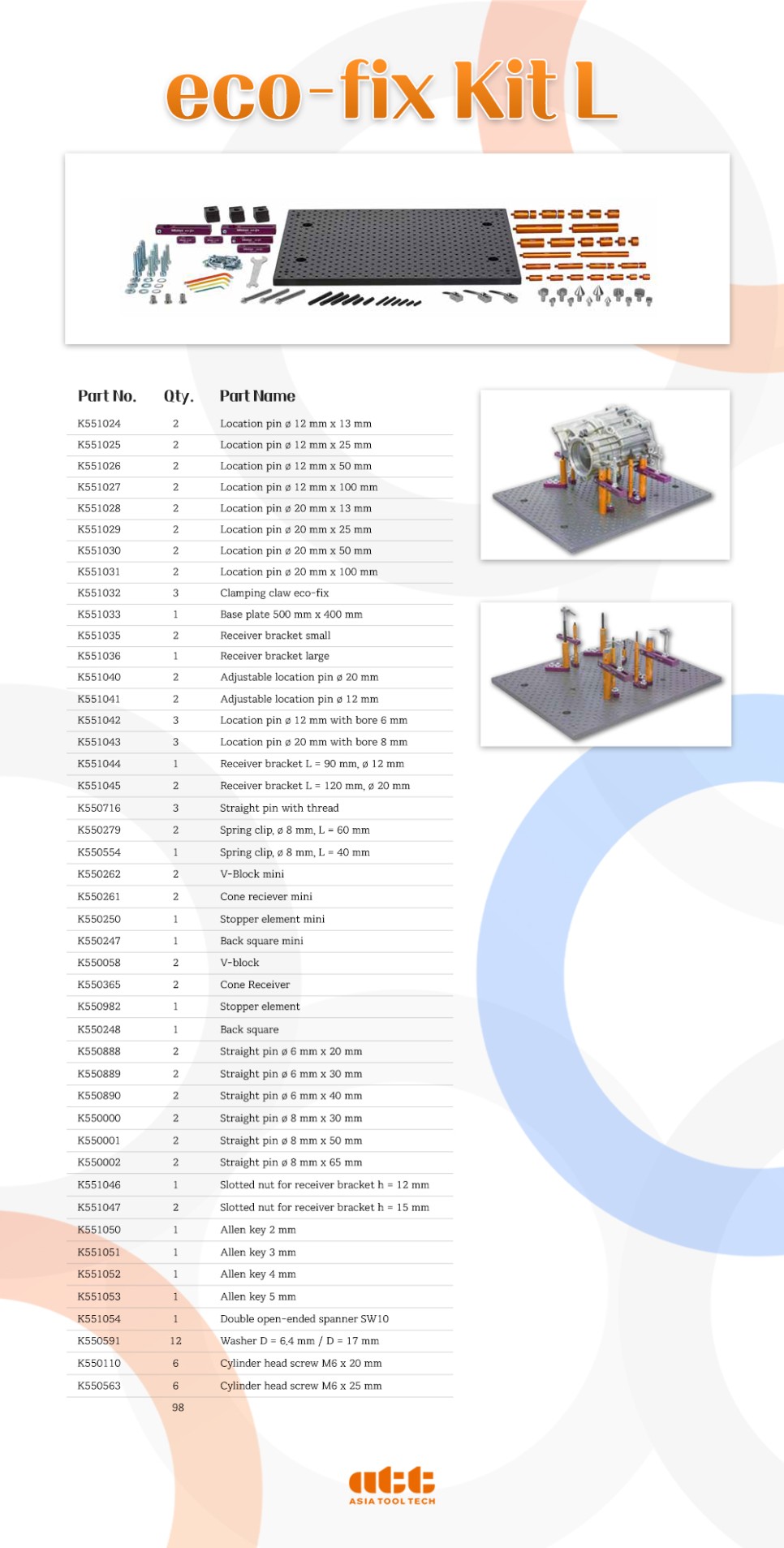The height and width of the screenshot is (1548, 784).
Task: Select Straight pin ø 6 mm x 40 mm
Action: click(291, 1096)
